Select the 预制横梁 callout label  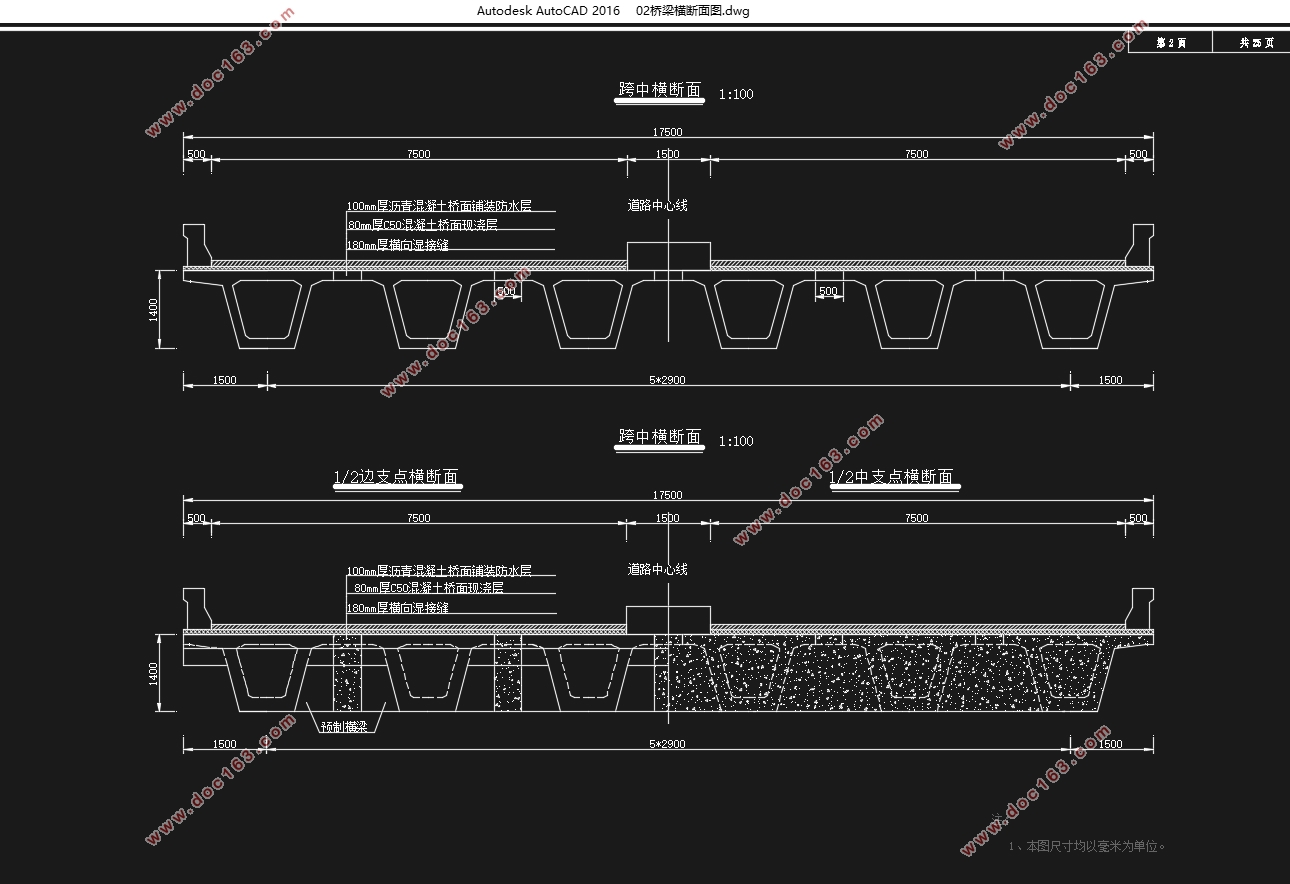344,727
